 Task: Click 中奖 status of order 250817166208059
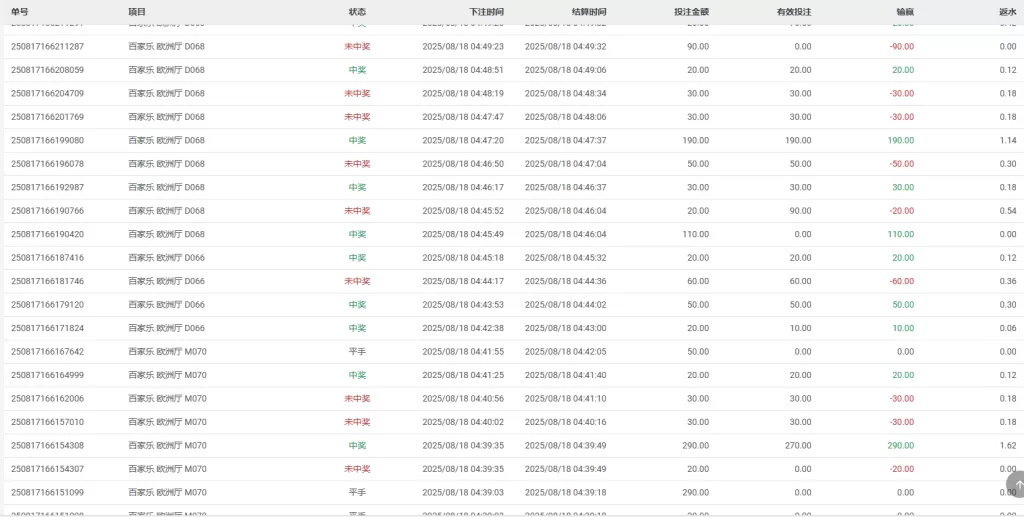(x=357, y=70)
